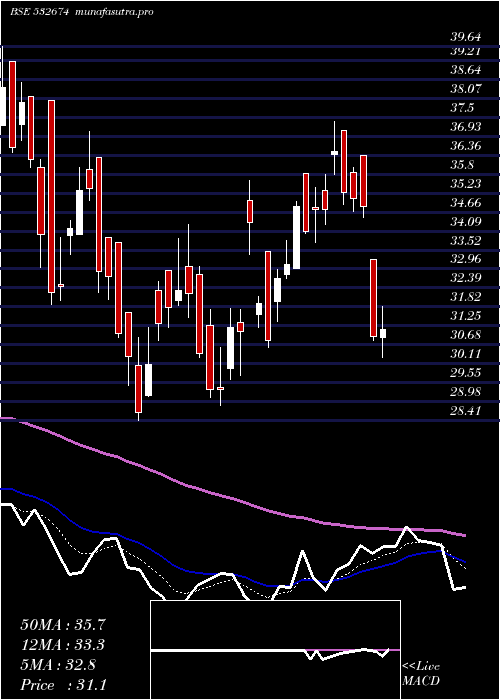Click the 28.98 price axis label
This screenshot has height=700, width=500.
466,392
